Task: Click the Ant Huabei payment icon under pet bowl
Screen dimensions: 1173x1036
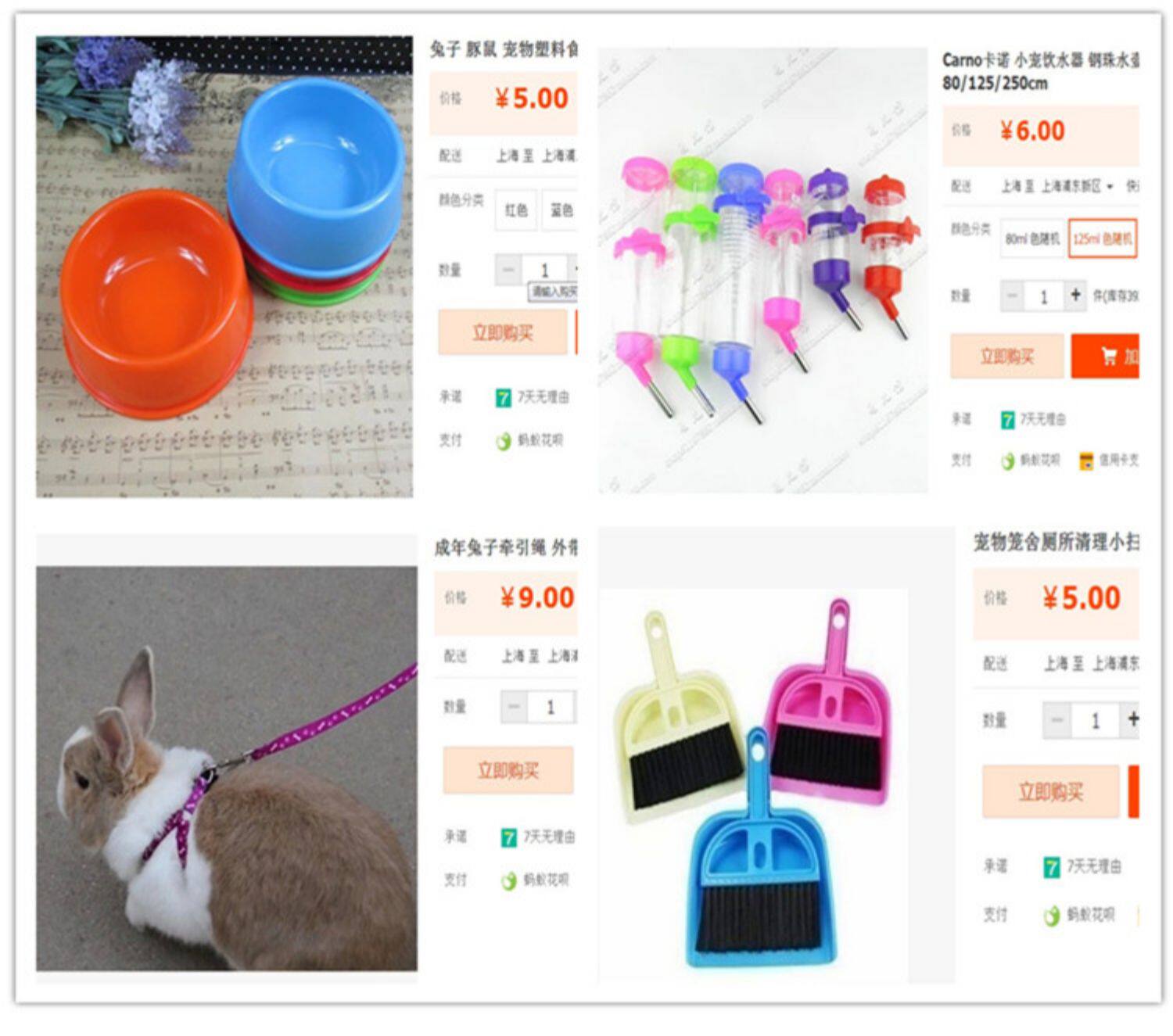Action: point(504,442)
